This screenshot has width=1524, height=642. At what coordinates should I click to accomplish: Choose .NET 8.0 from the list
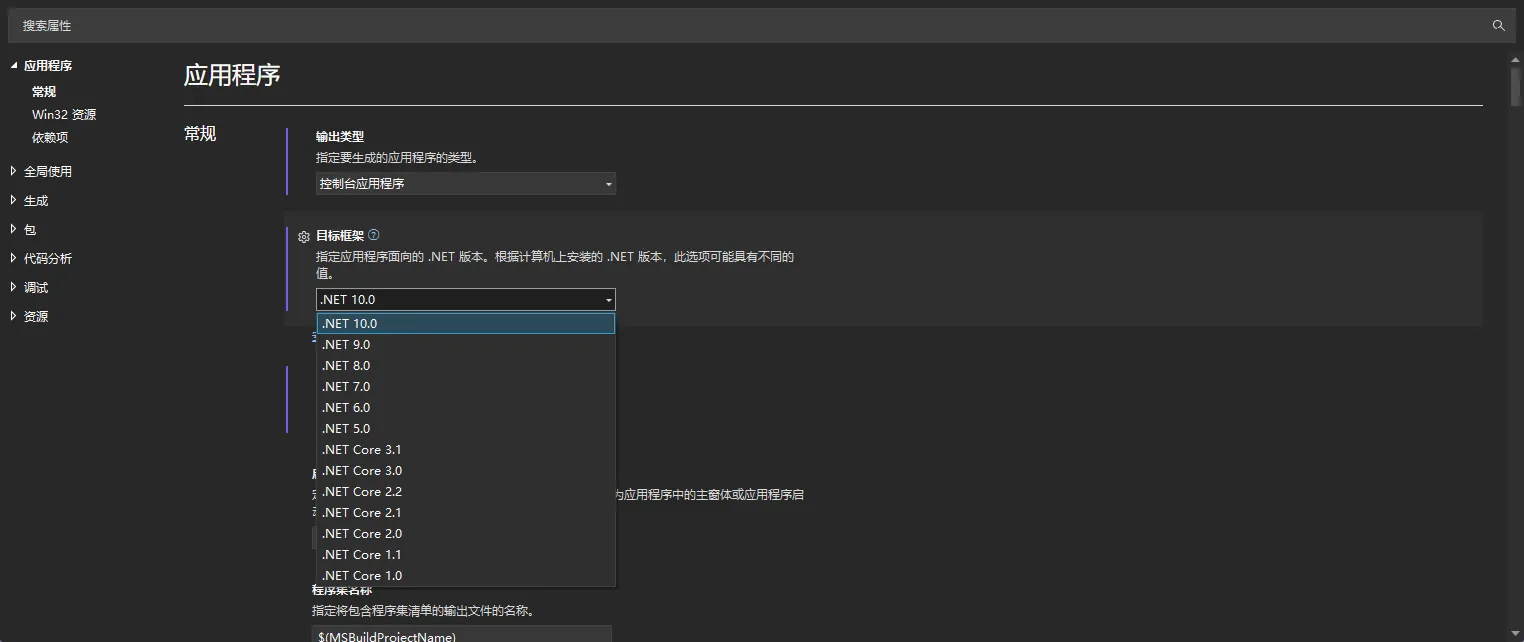(466, 365)
